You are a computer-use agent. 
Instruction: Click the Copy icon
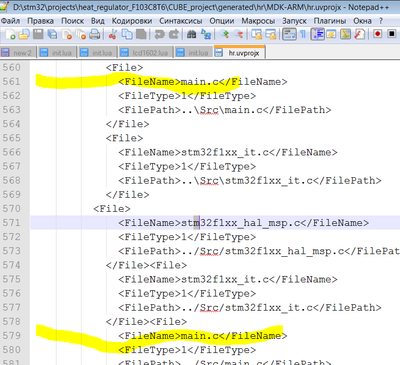click(x=127, y=34)
